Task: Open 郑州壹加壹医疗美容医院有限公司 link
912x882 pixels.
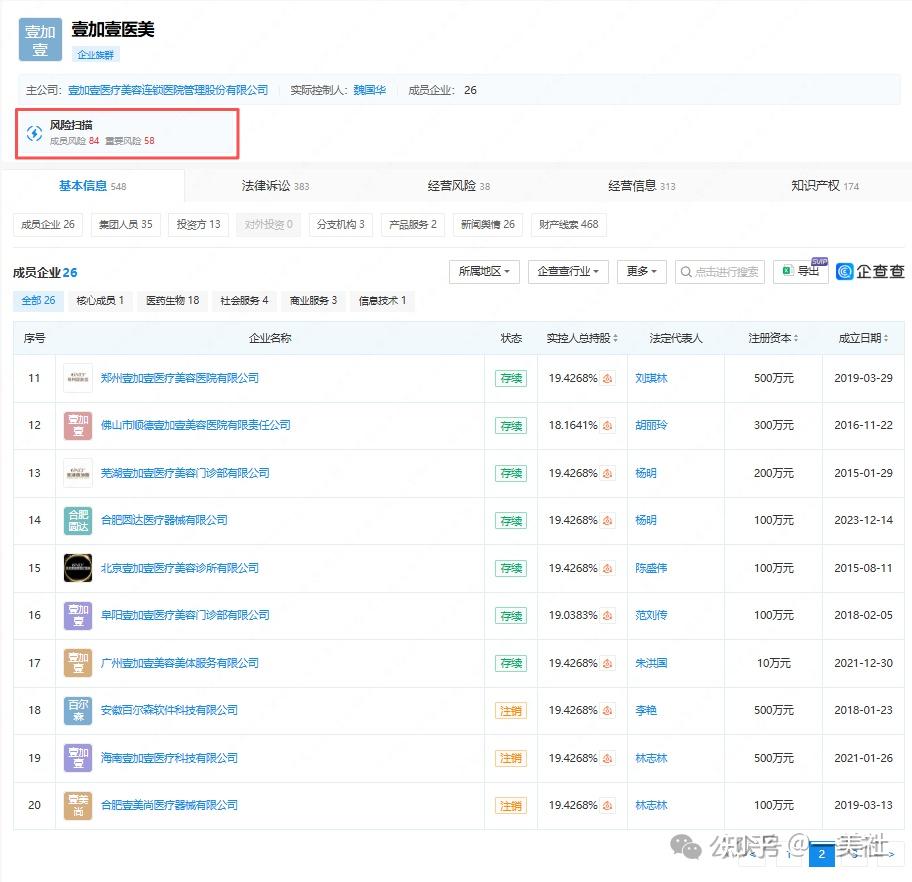Action: (x=180, y=378)
